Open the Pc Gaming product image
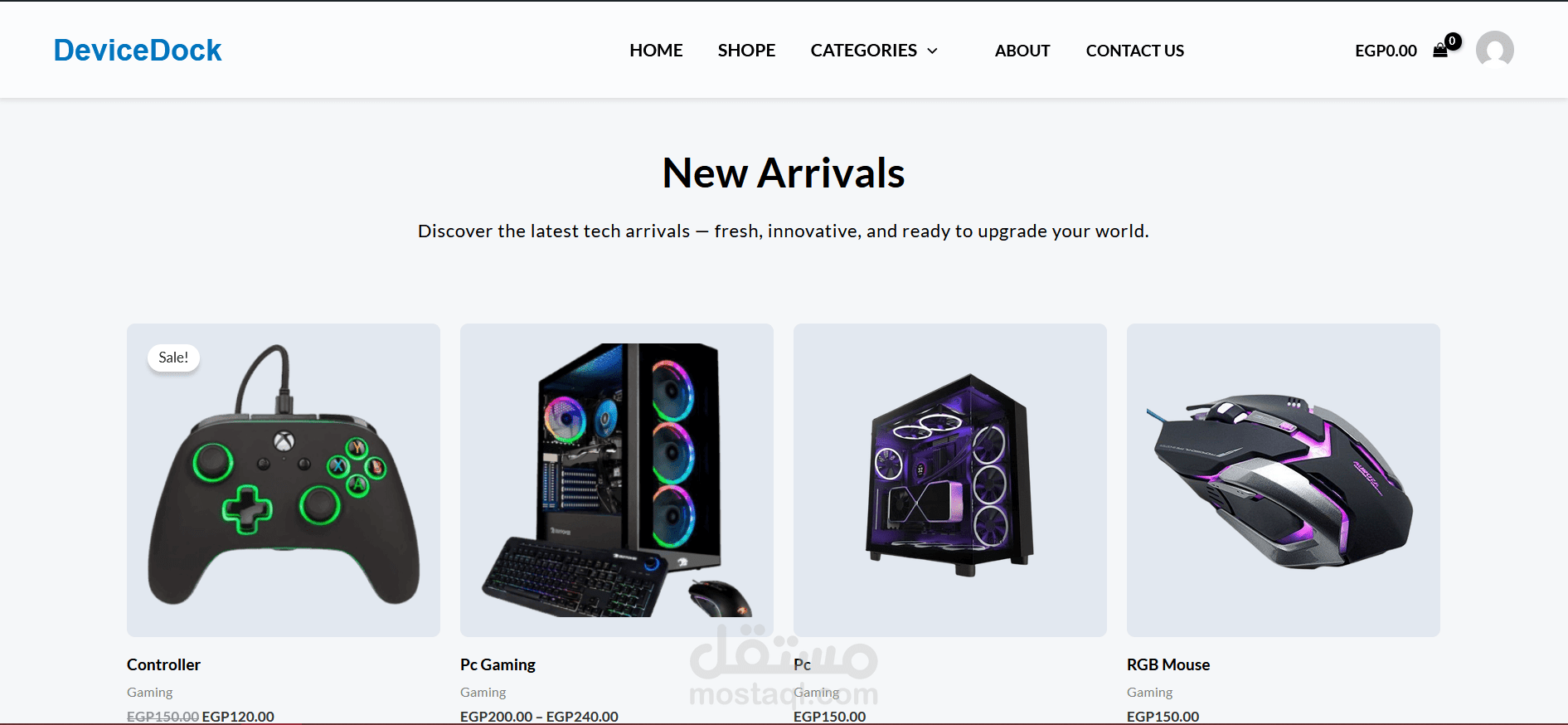Image resolution: width=1568 pixels, height=725 pixels. tap(617, 480)
